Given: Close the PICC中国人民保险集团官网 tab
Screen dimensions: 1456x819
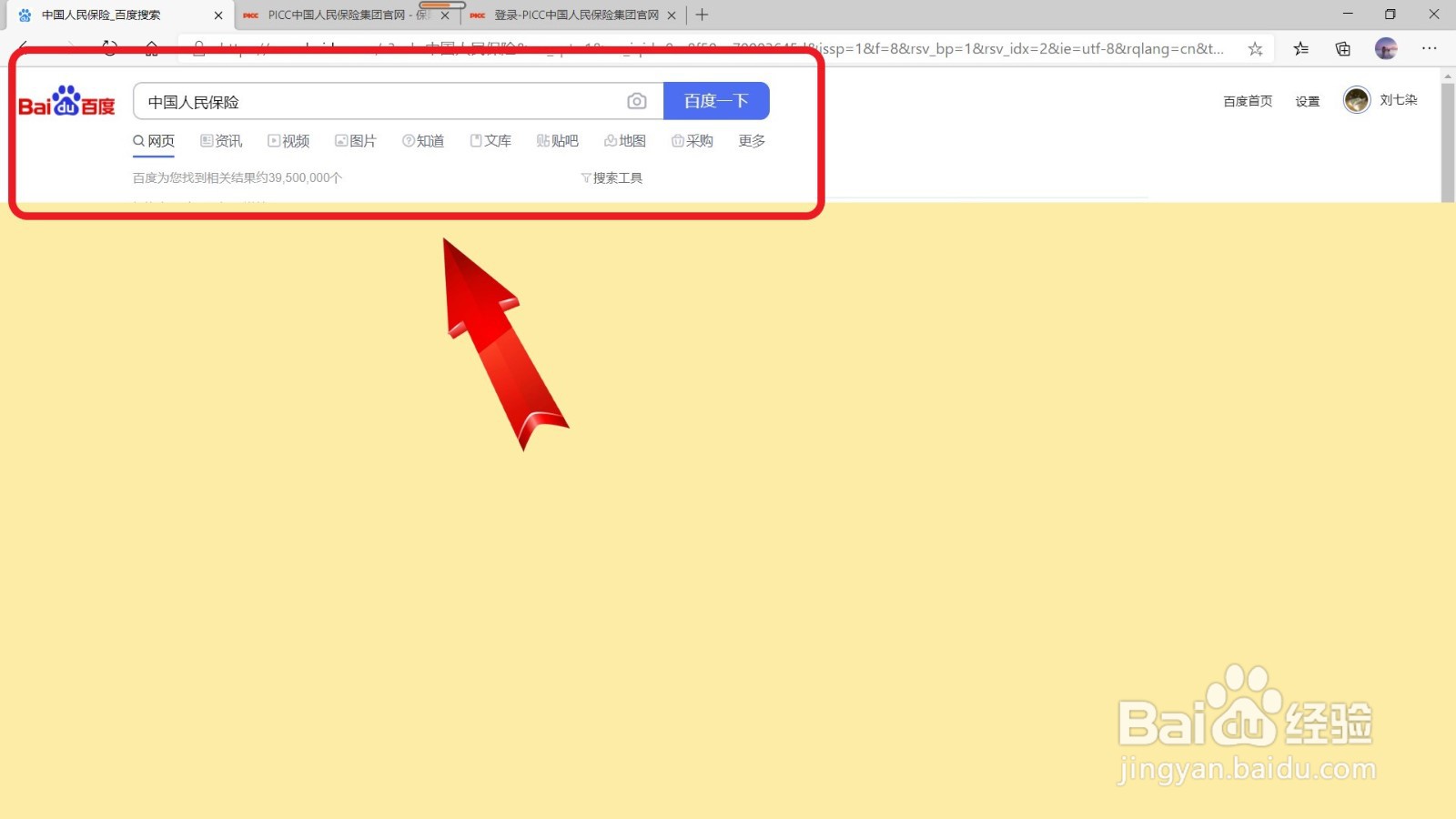Looking at the screenshot, I should [445, 15].
